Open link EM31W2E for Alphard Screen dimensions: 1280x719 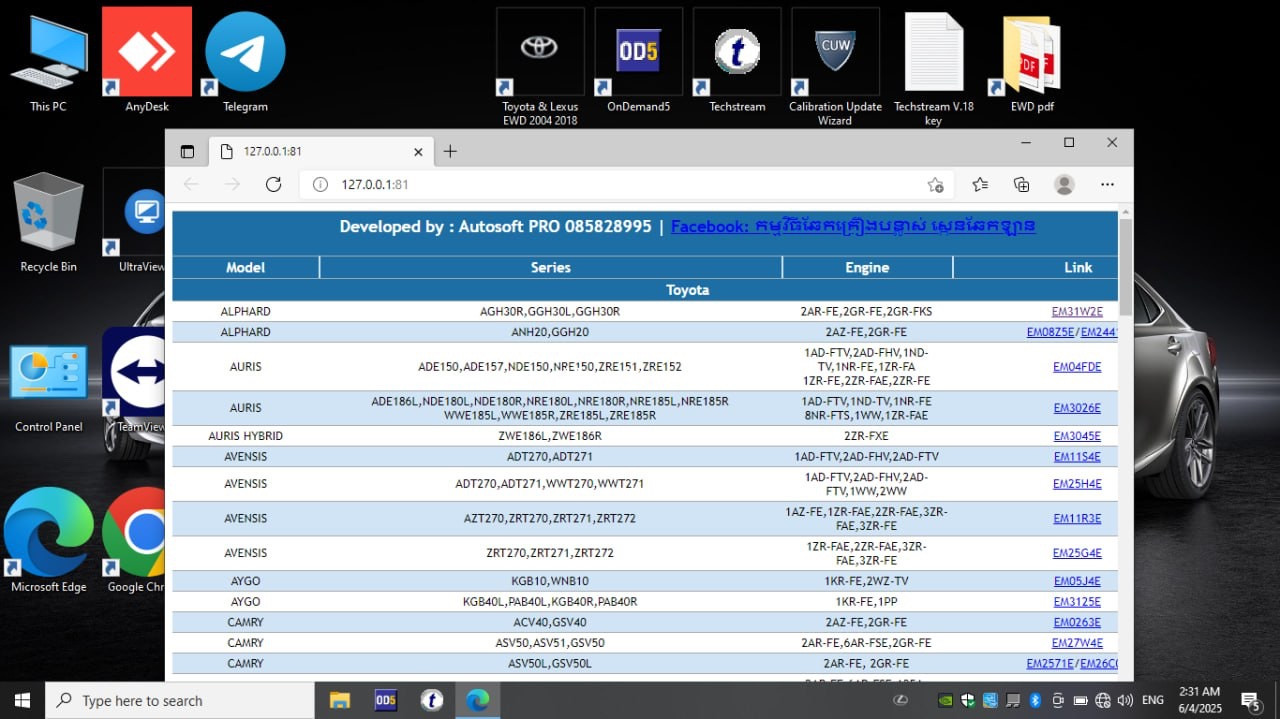click(x=1077, y=311)
